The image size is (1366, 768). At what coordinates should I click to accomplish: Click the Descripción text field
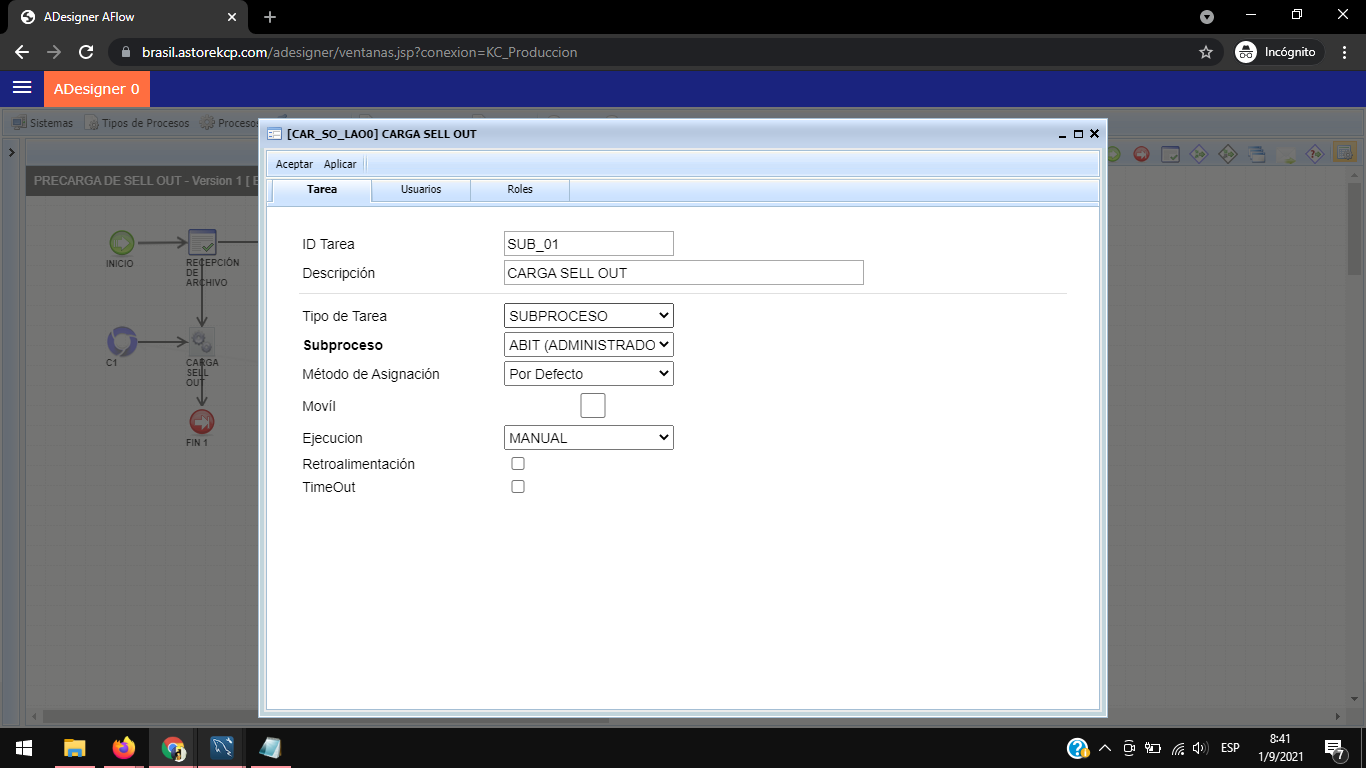point(683,273)
